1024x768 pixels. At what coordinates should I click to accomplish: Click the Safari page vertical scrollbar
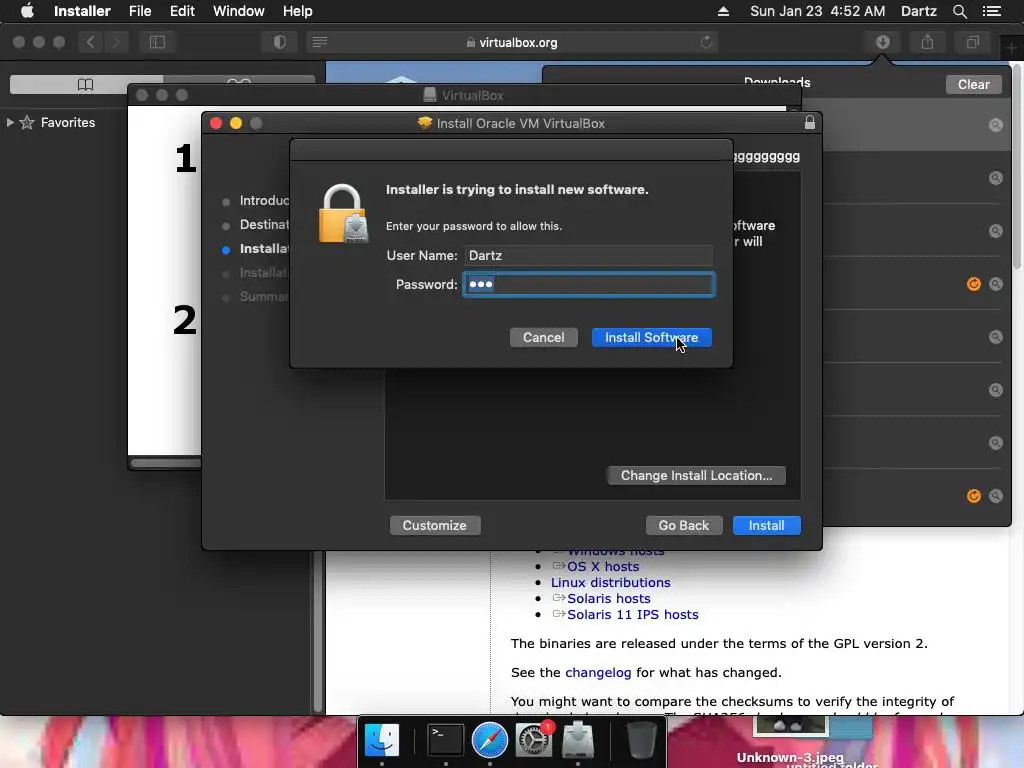pos(1017,165)
